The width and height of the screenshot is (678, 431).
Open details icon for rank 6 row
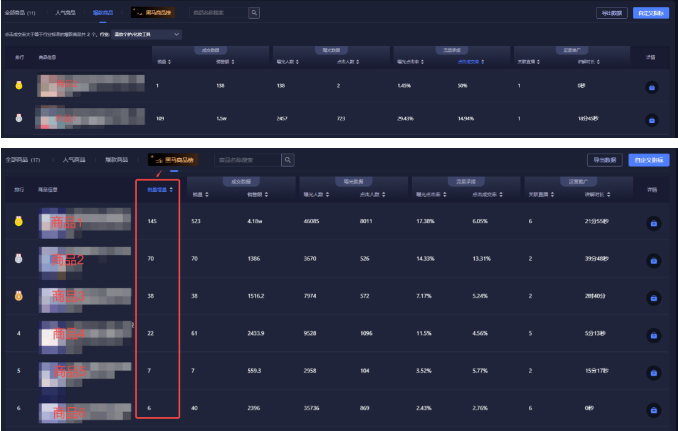(x=652, y=409)
